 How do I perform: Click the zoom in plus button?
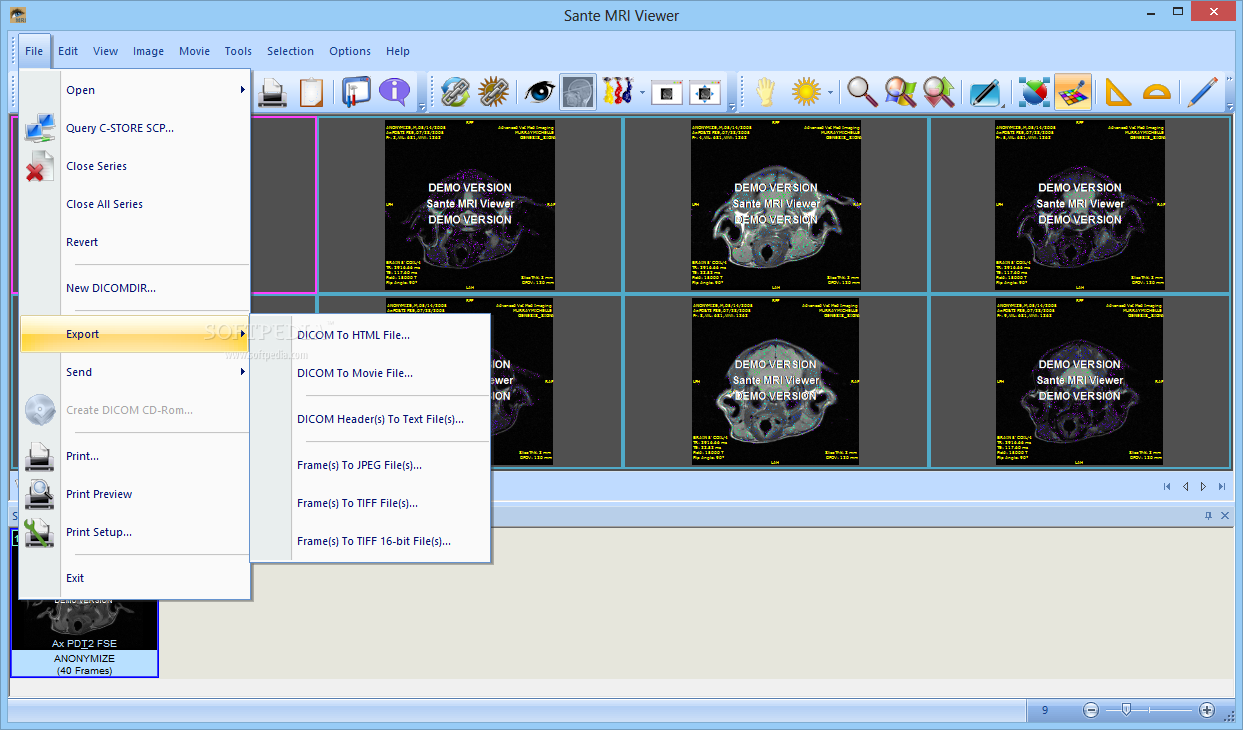(x=1207, y=710)
